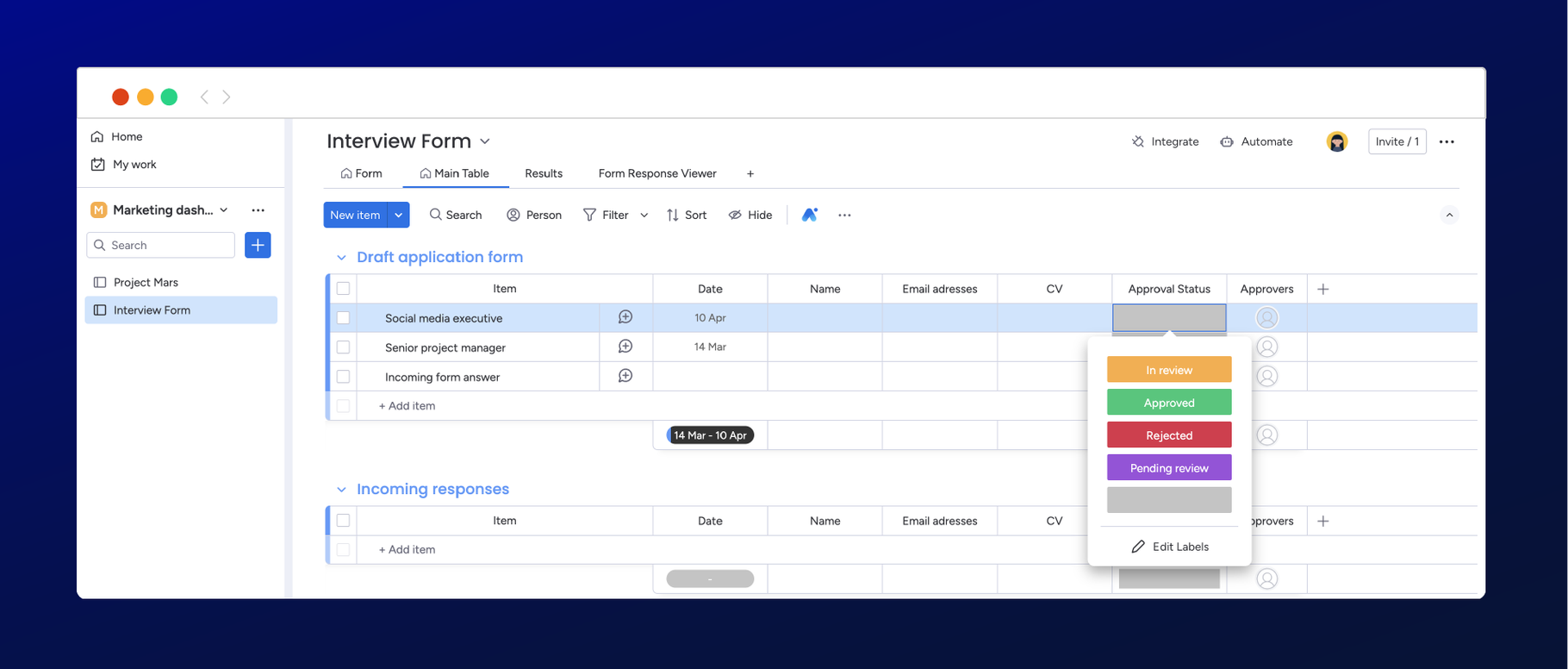Tick the Senior project manager checkbox
Image resolution: width=1568 pixels, height=669 pixels.
343,347
